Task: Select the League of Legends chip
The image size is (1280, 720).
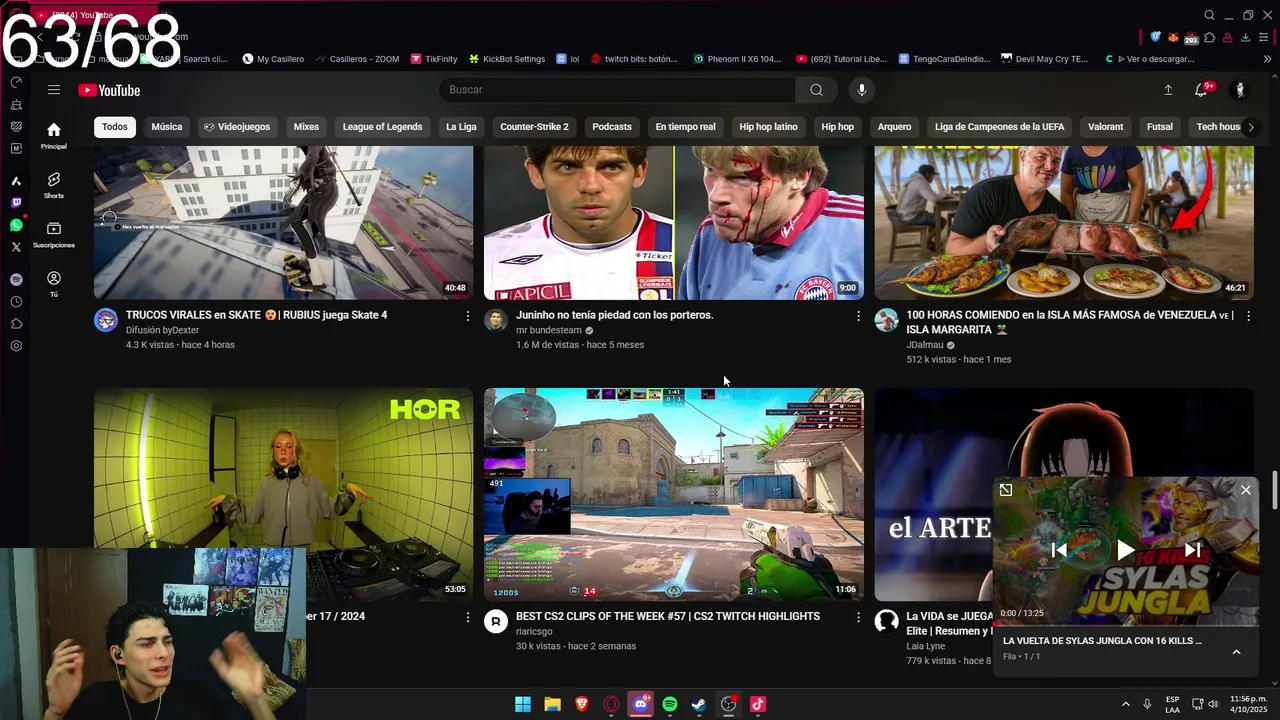Action: coord(382,127)
